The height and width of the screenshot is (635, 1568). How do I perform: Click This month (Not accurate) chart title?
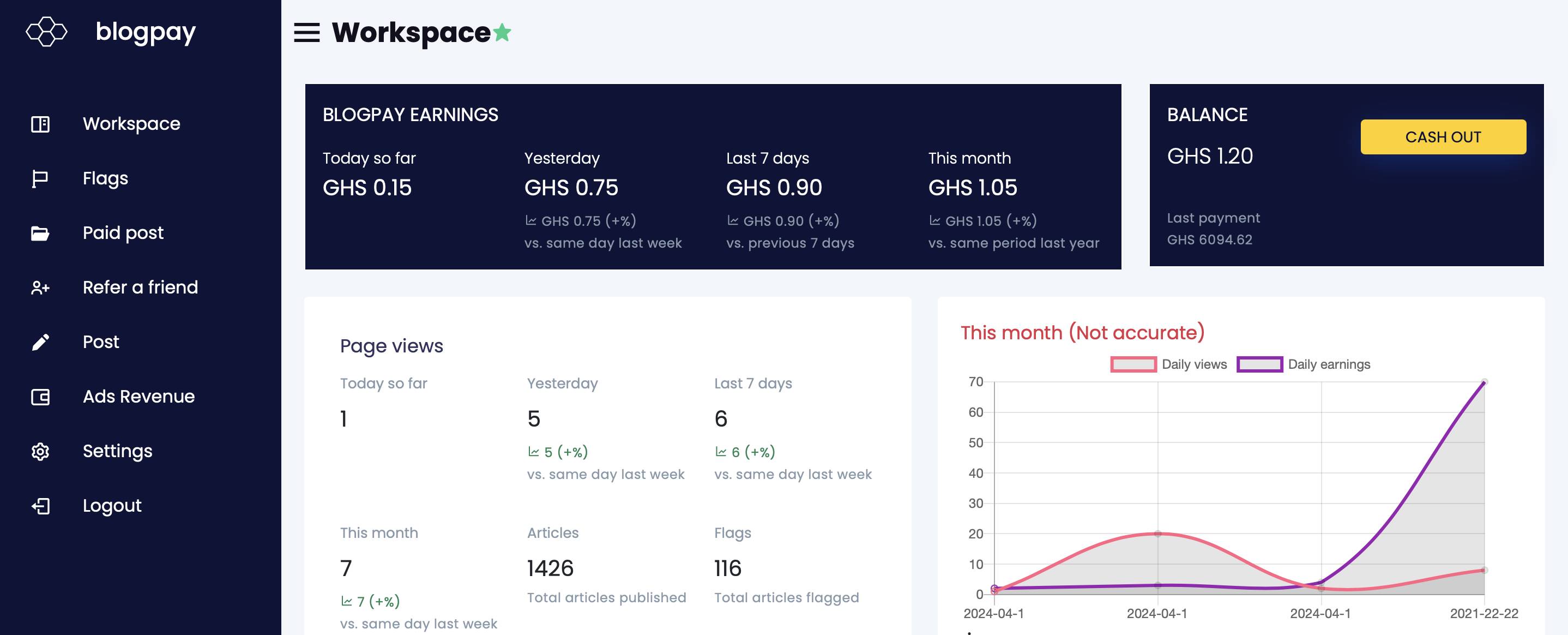[1082, 333]
